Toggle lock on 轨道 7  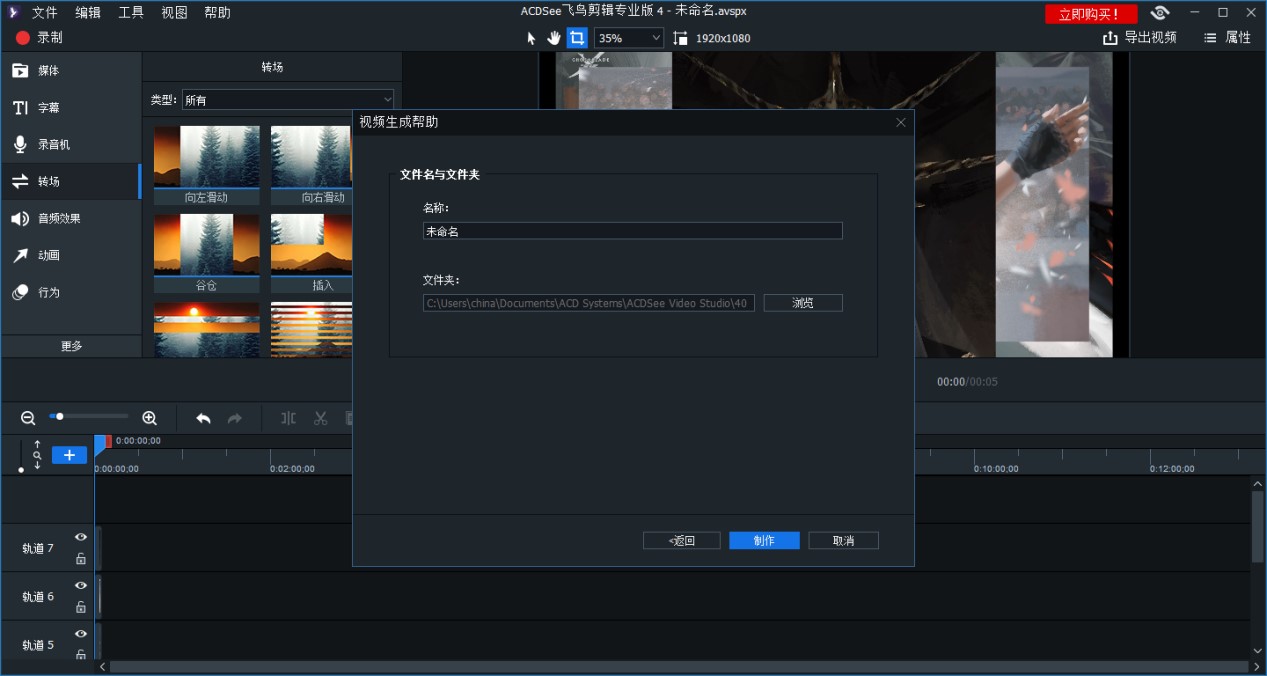click(81, 559)
